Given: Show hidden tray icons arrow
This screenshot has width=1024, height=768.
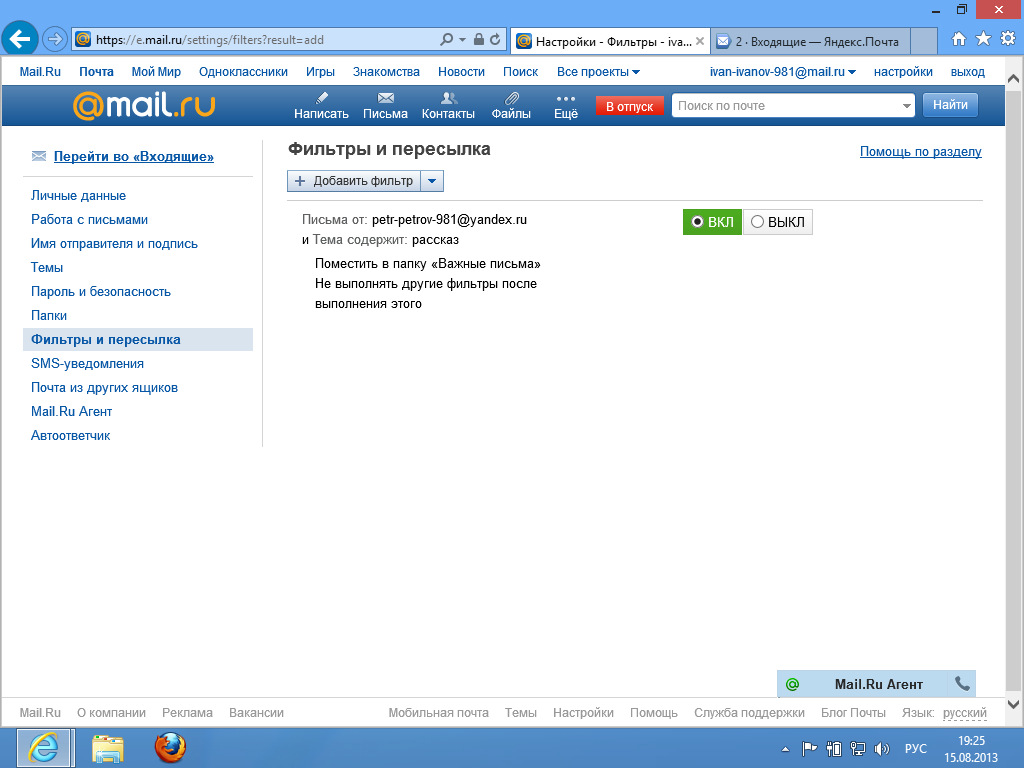Looking at the screenshot, I should pyautogui.click(x=786, y=749).
